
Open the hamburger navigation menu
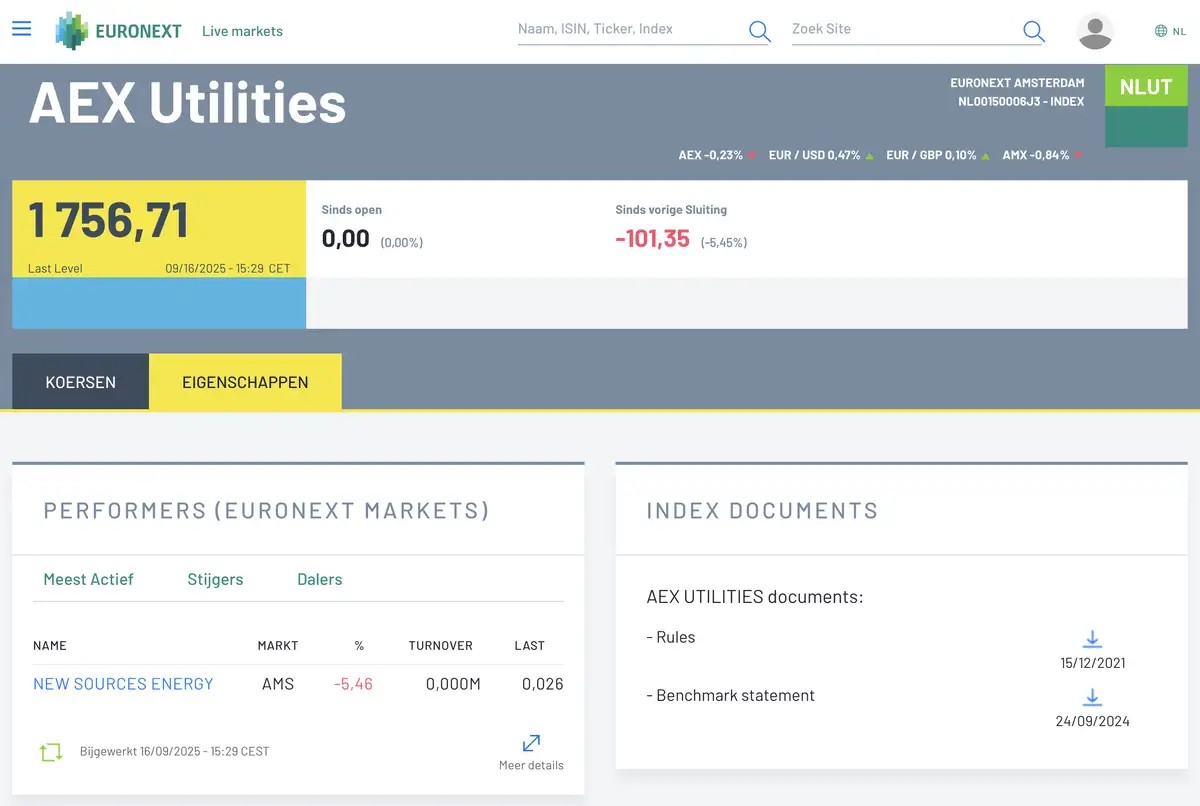tap(22, 28)
